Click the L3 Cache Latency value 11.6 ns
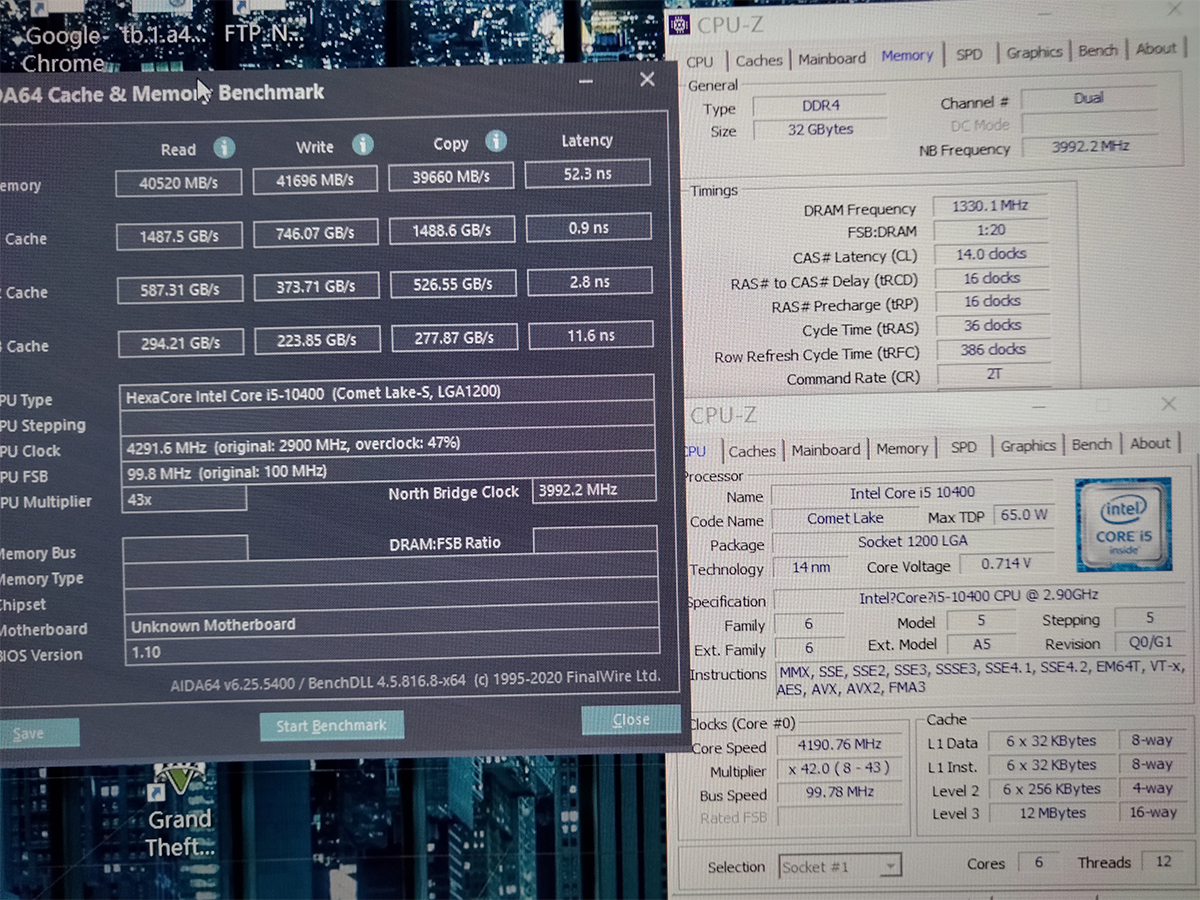Viewport: 1200px width, 900px height. click(x=590, y=335)
